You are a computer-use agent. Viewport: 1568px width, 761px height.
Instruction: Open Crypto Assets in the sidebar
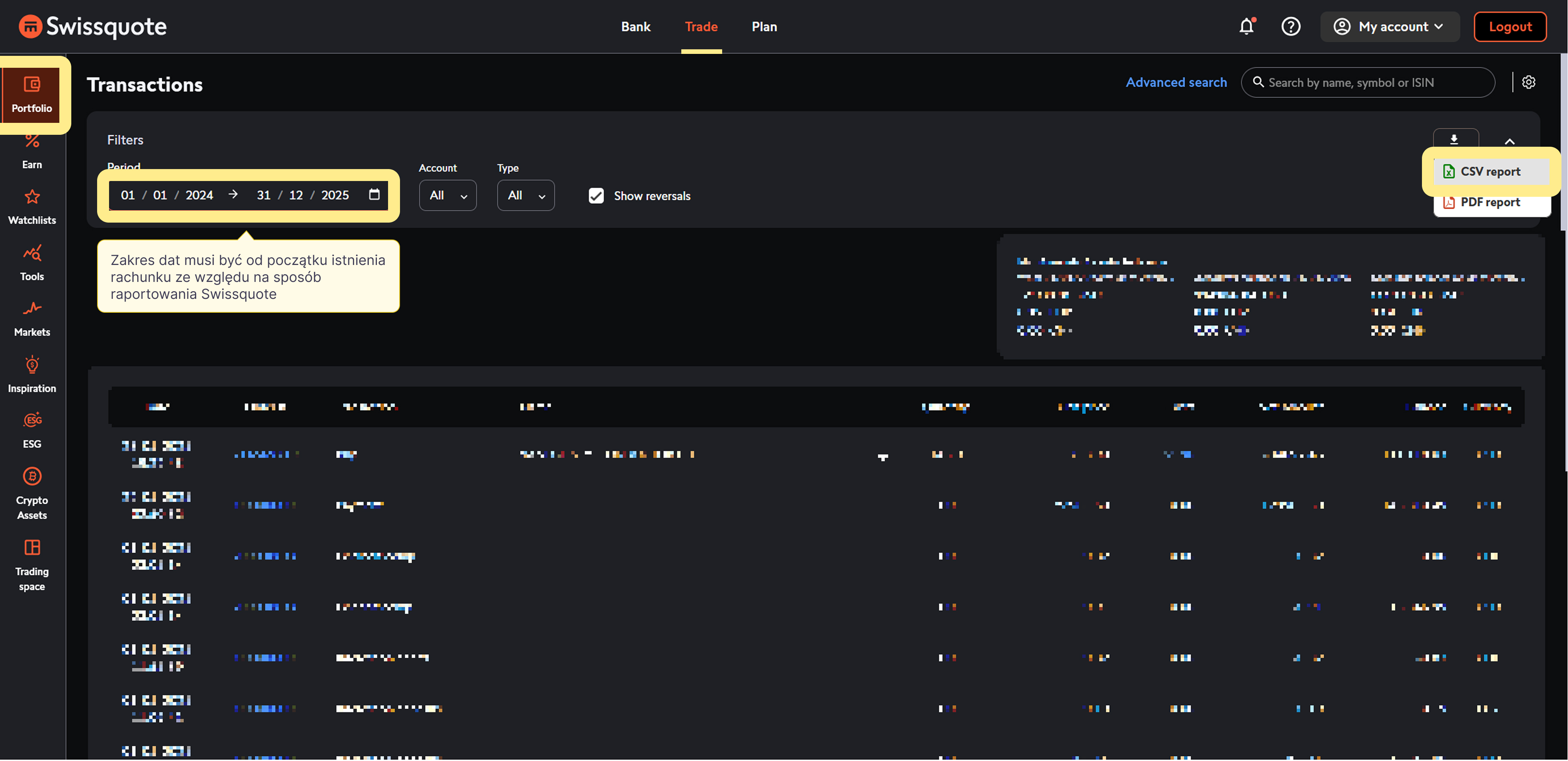(32, 493)
